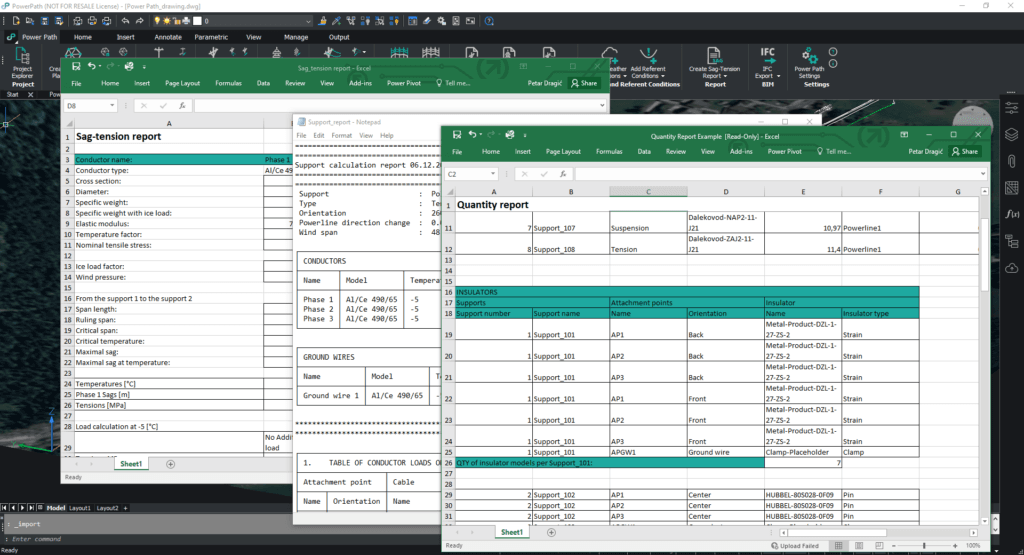
Task: Close the Start drawing tab
Action: pyautogui.click(x=30, y=95)
